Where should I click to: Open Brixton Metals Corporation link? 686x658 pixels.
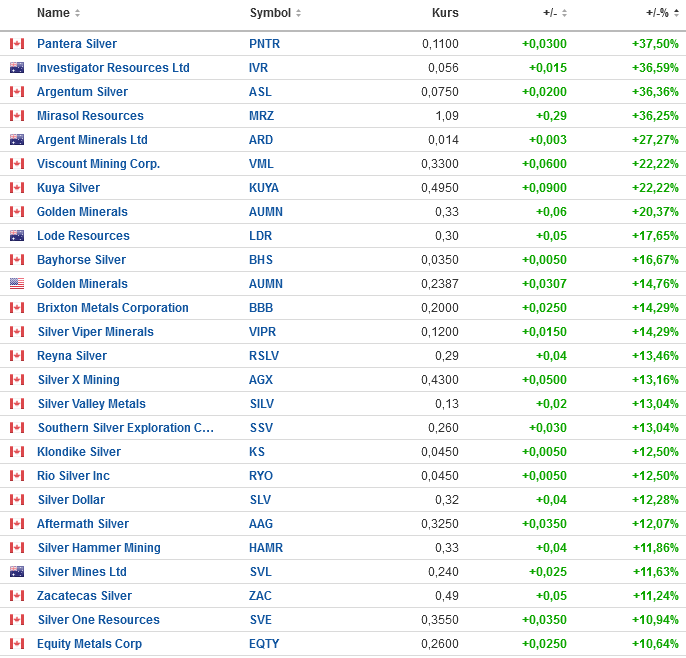[x=113, y=308]
